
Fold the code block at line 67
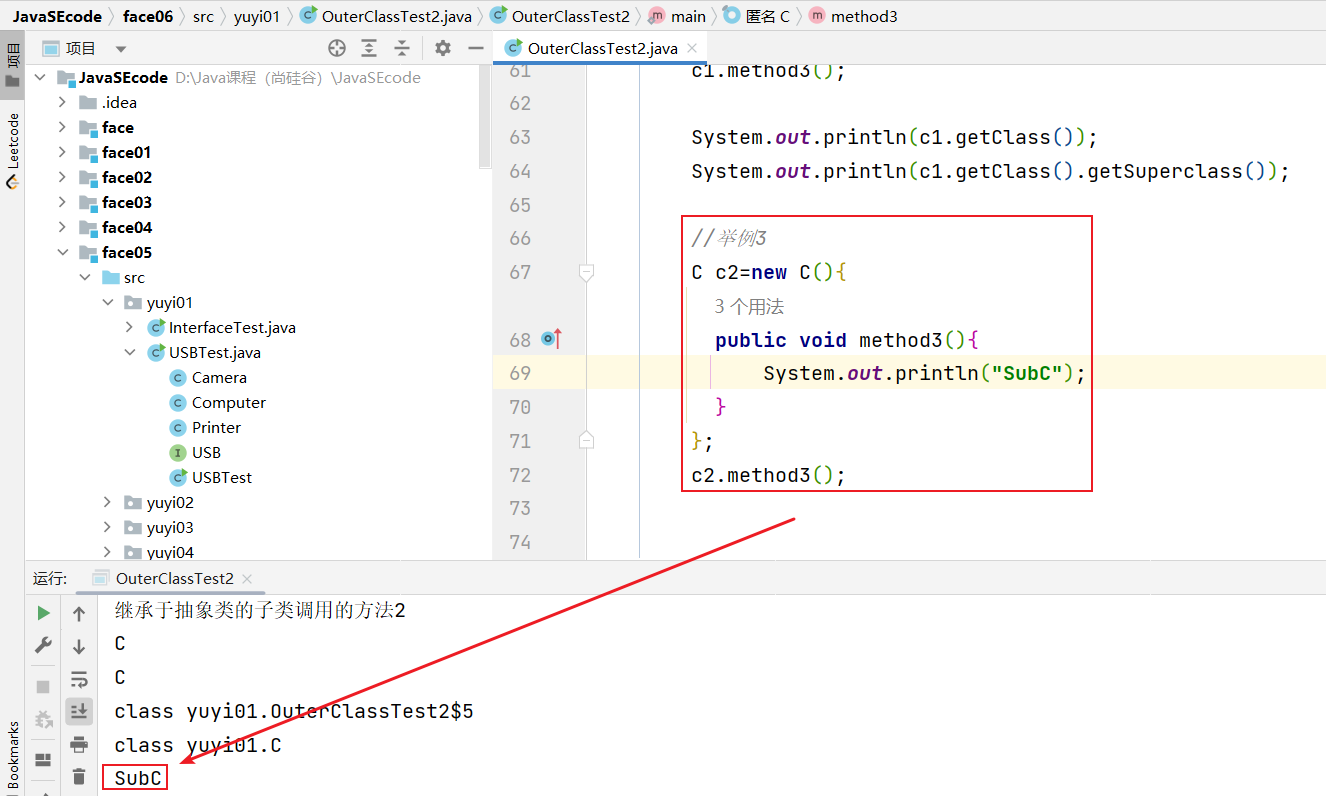[587, 272]
